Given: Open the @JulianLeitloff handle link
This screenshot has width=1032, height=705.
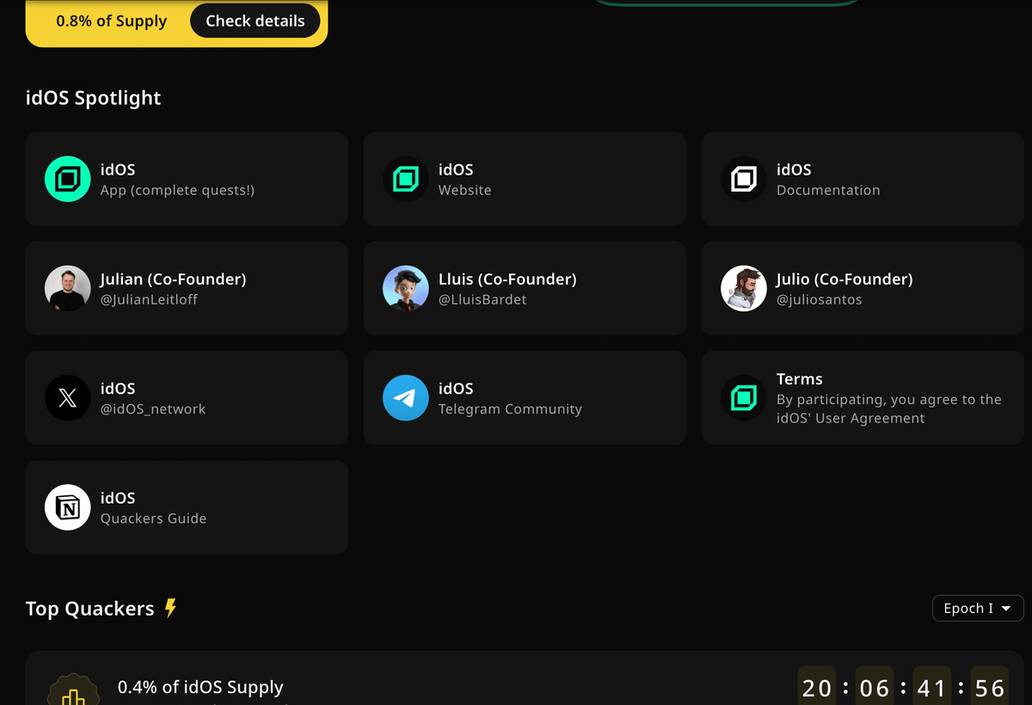Looking at the screenshot, I should tap(149, 299).
